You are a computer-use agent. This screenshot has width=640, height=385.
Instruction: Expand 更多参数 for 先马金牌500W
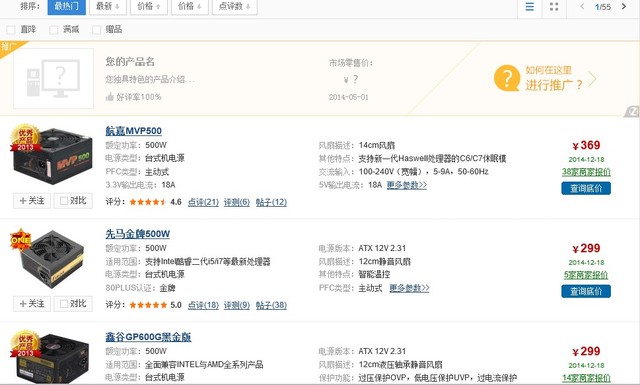click(409, 288)
